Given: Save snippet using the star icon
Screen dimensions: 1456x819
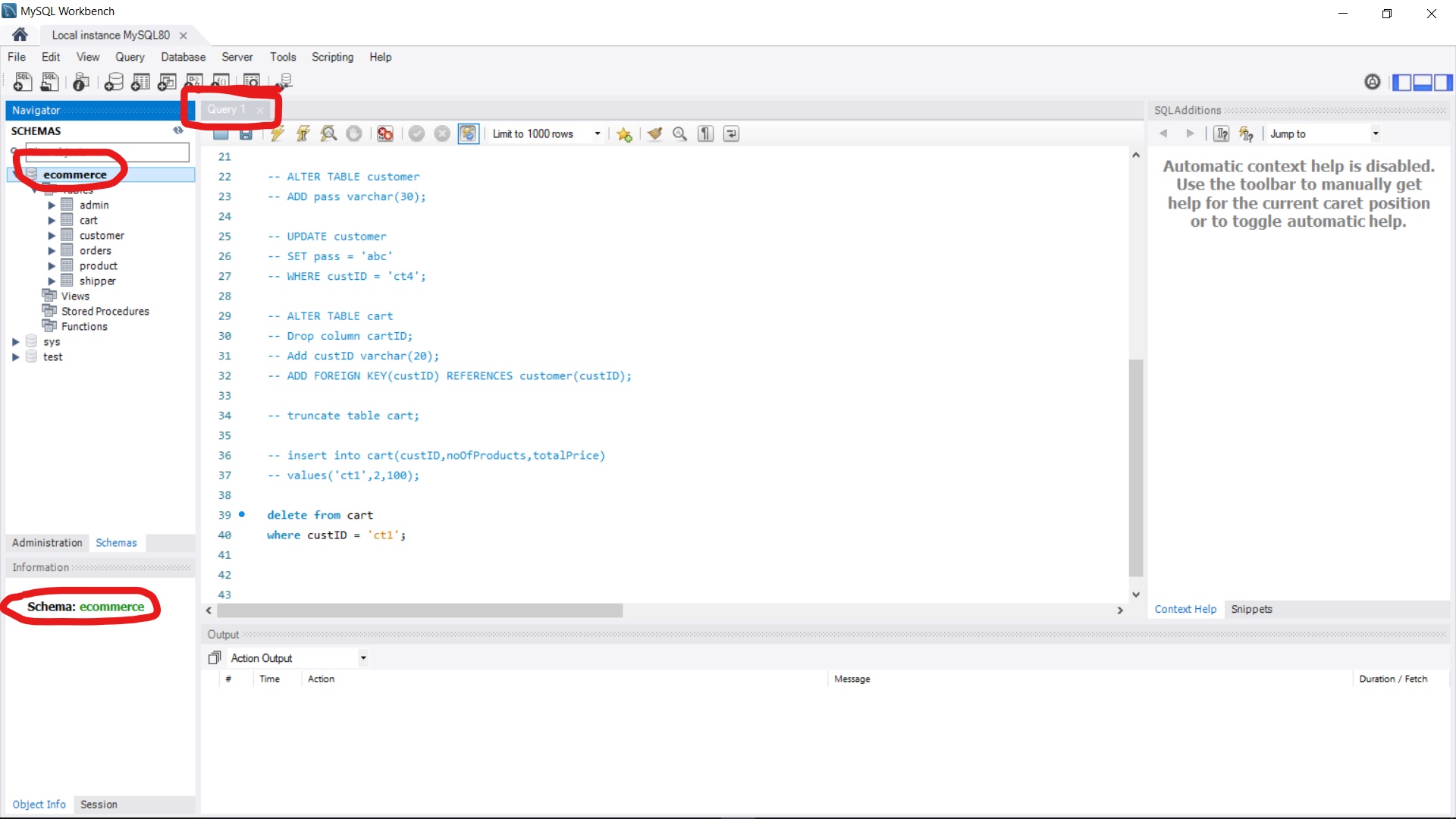Looking at the screenshot, I should (624, 134).
